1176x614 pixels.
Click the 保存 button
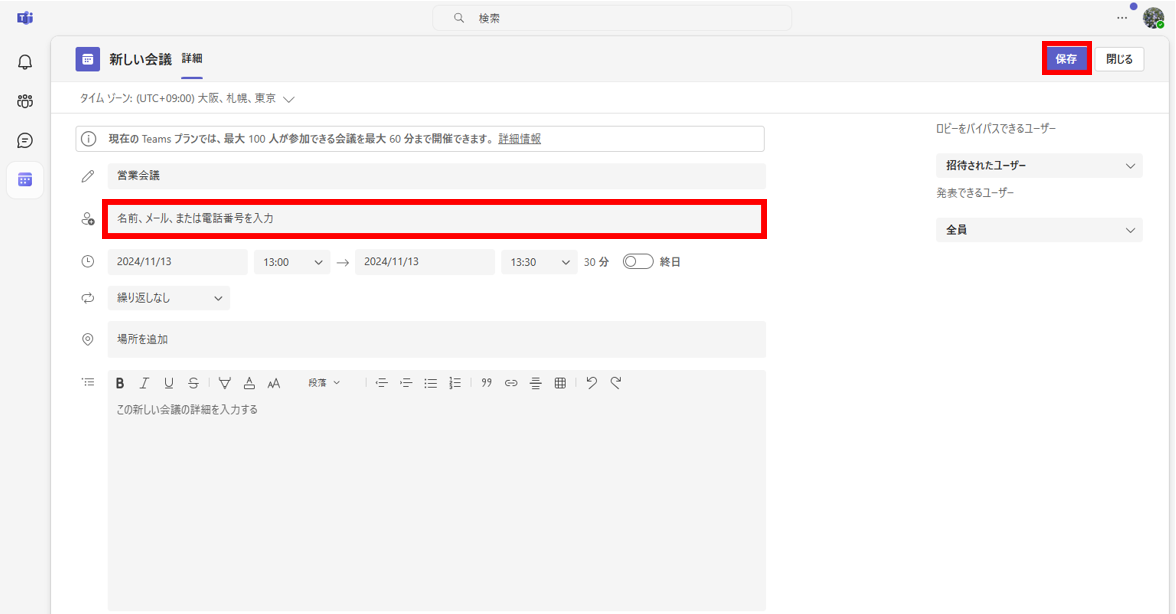(1066, 59)
